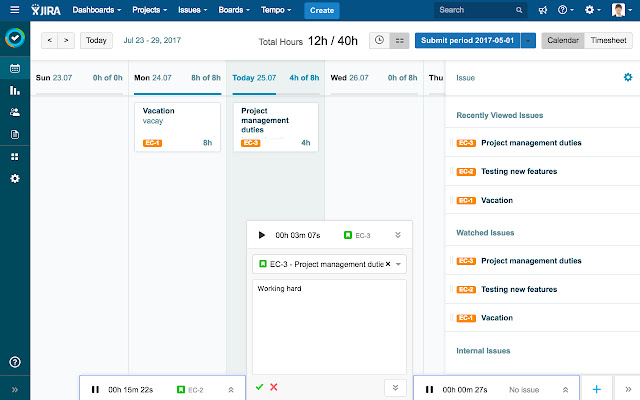640x400 pixels.
Task: Expand the EC-2 tracker panel
Action: click(x=230, y=389)
